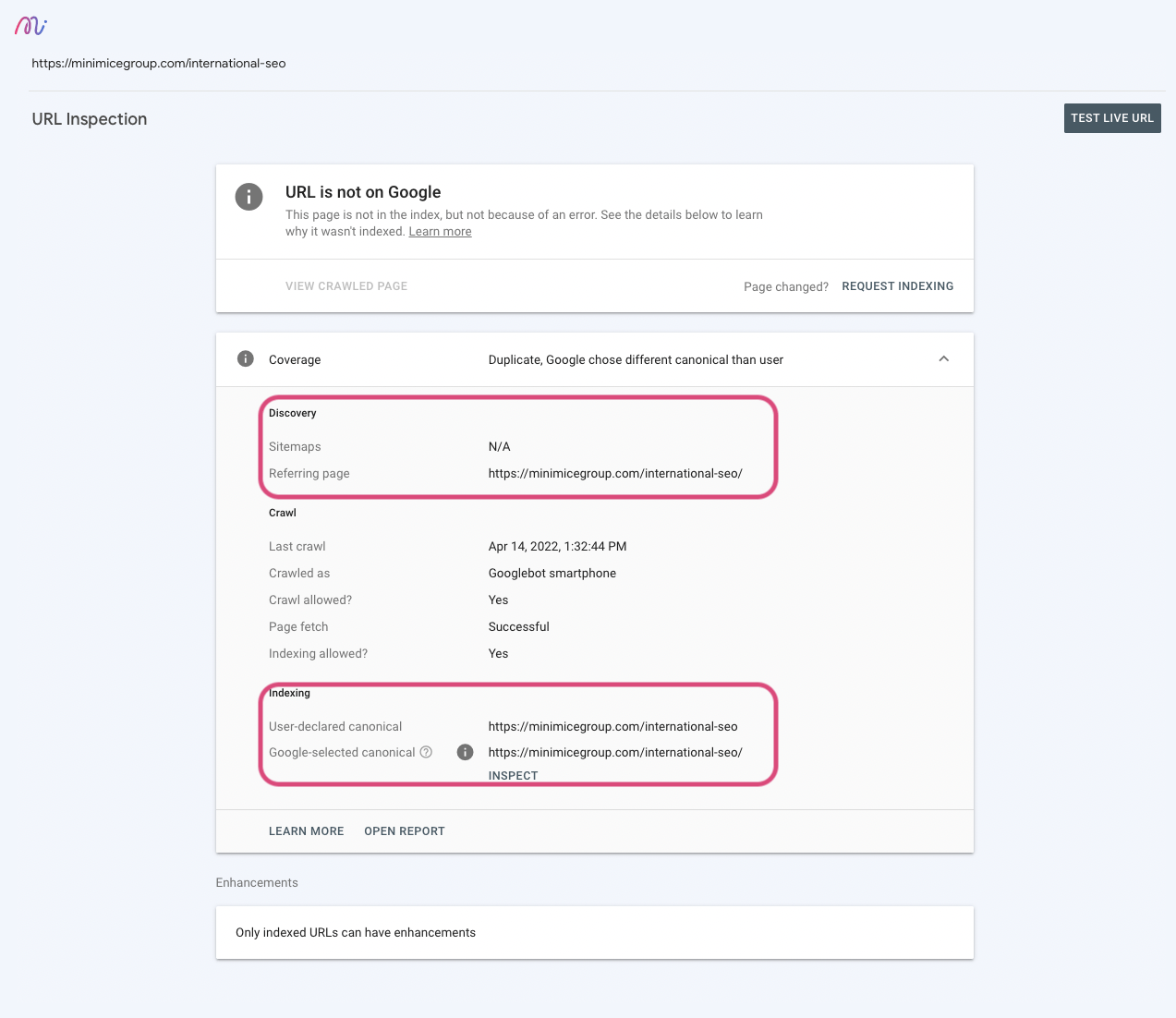Click the OPEN REPORT button
This screenshot has width=1176, height=1018.
[x=405, y=831]
